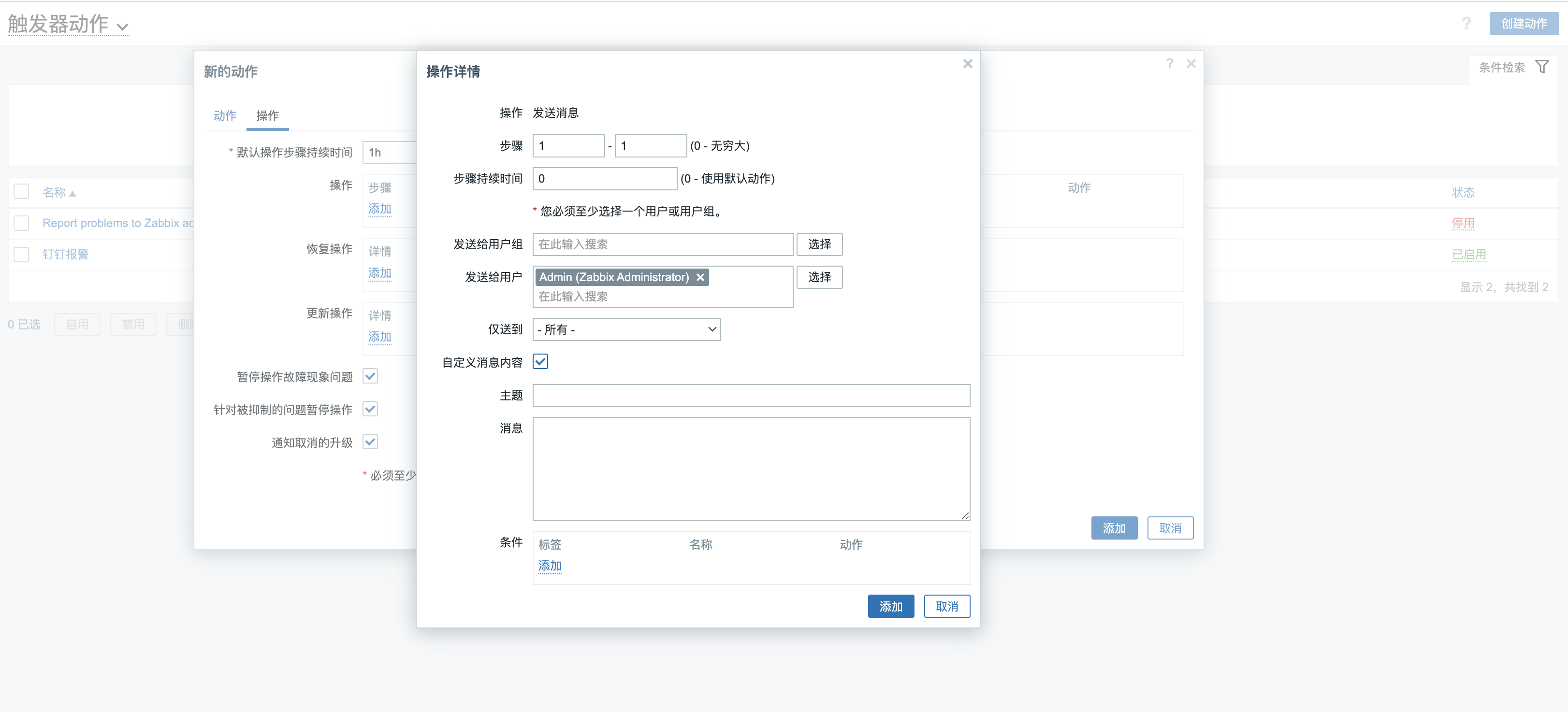Open the 条件检索 filter icon
Image resolution: width=1568 pixels, height=712 pixels.
[x=1541, y=67]
